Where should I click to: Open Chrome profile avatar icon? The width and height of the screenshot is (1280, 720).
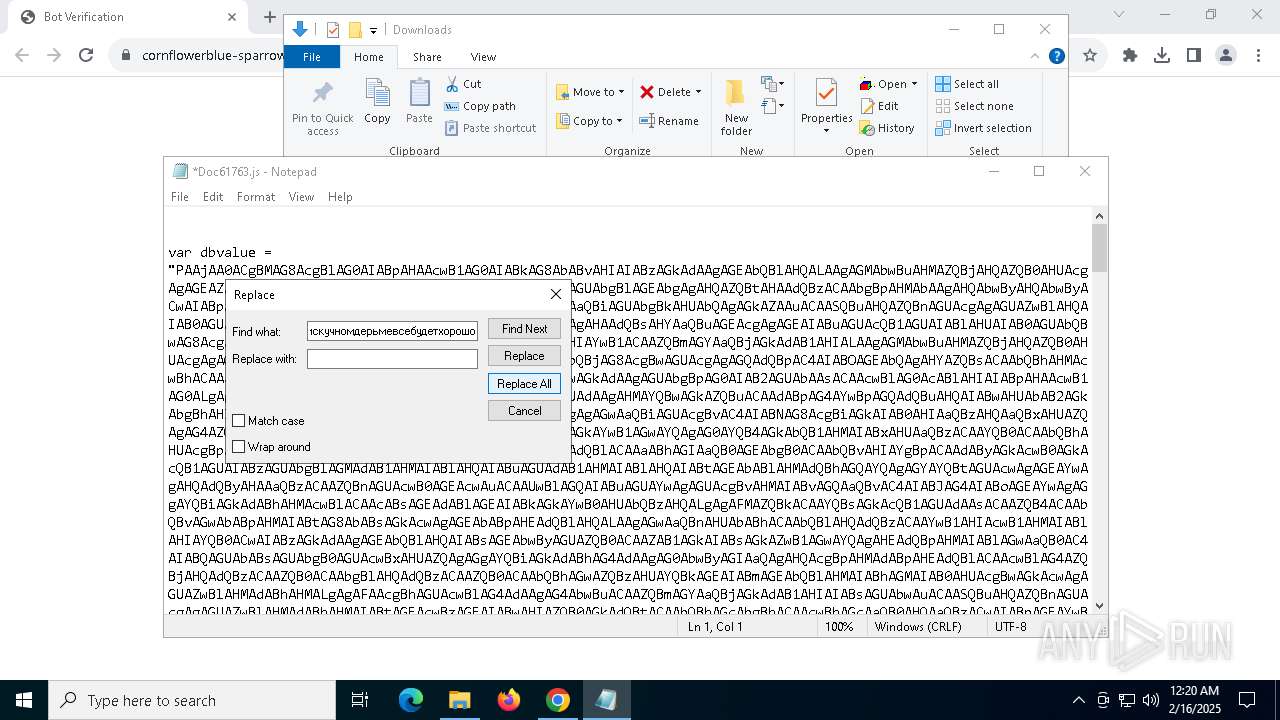(1226, 56)
